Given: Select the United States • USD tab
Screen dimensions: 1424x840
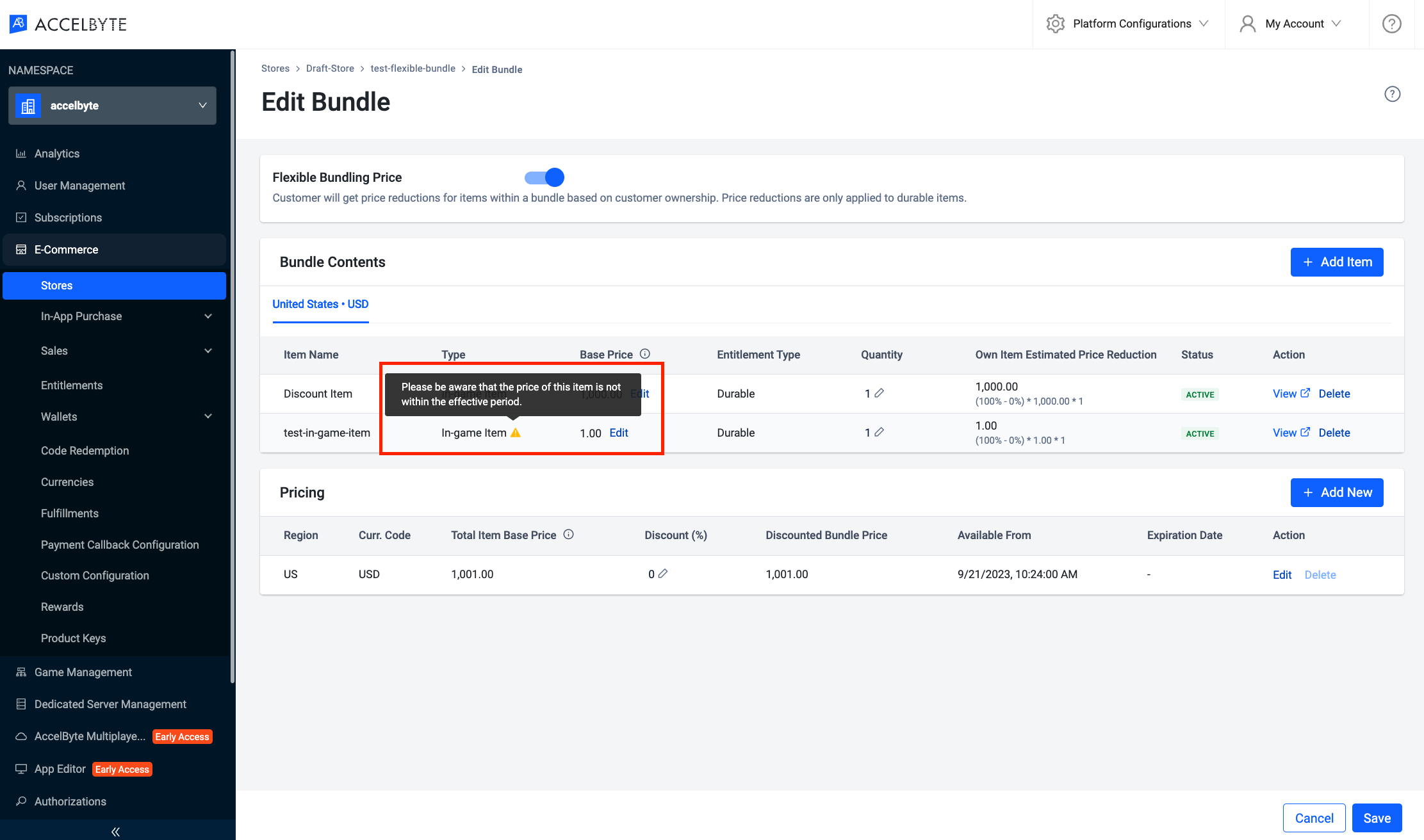Looking at the screenshot, I should coord(320,304).
